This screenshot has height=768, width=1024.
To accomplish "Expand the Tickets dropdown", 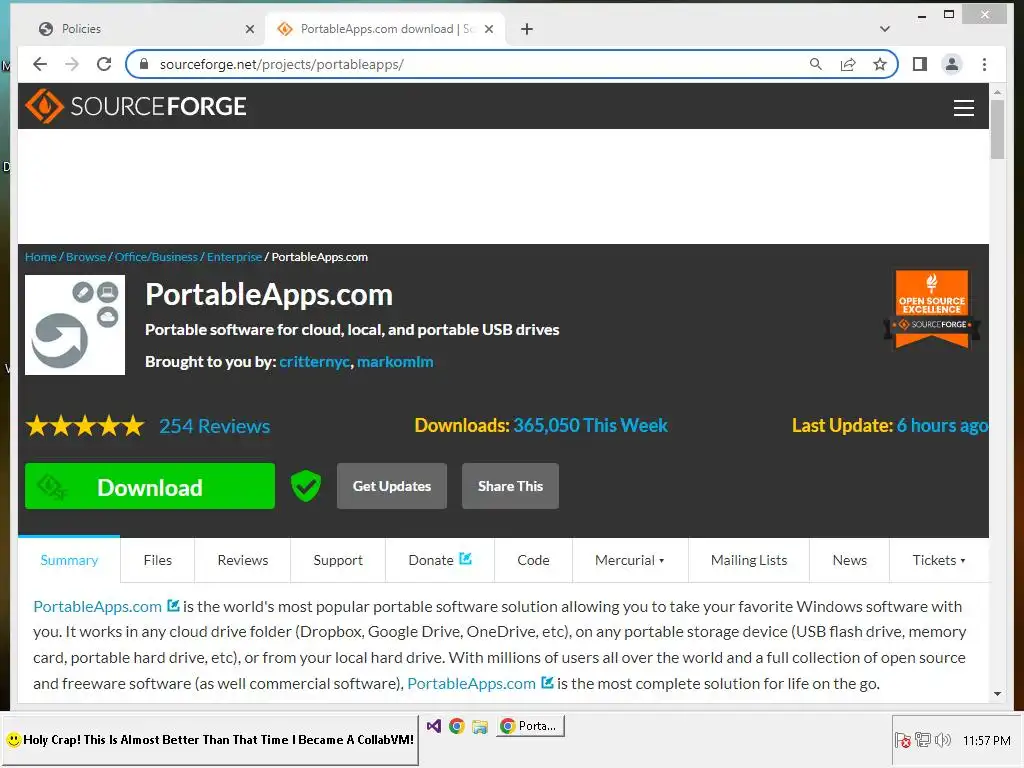I will coord(939,560).
